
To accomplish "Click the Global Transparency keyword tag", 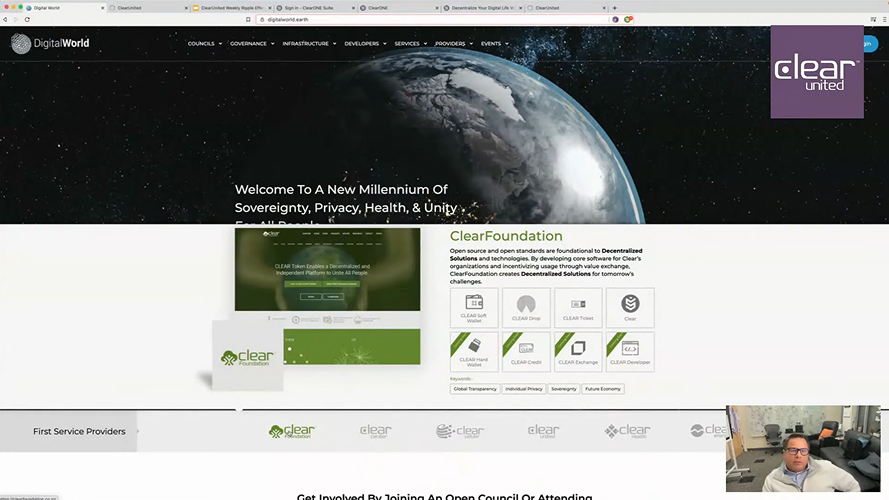I will coord(475,389).
